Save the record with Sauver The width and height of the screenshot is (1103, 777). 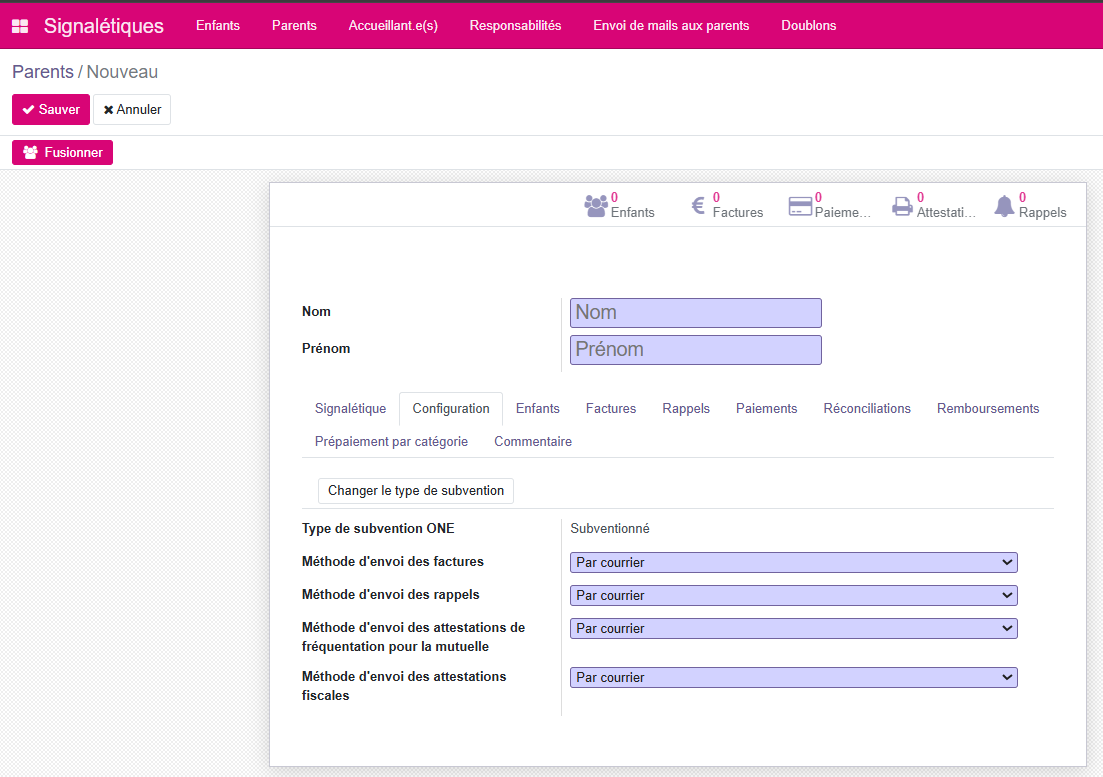[x=51, y=110]
